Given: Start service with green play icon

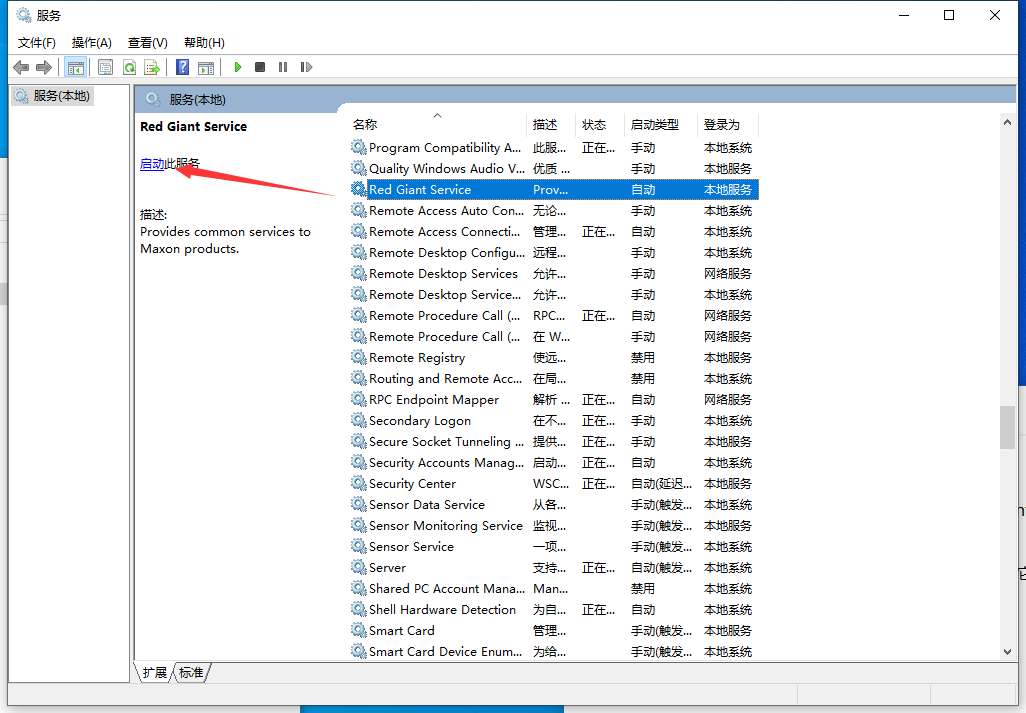Looking at the screenshot, I should pyautogui.click(x=238, y=67).
